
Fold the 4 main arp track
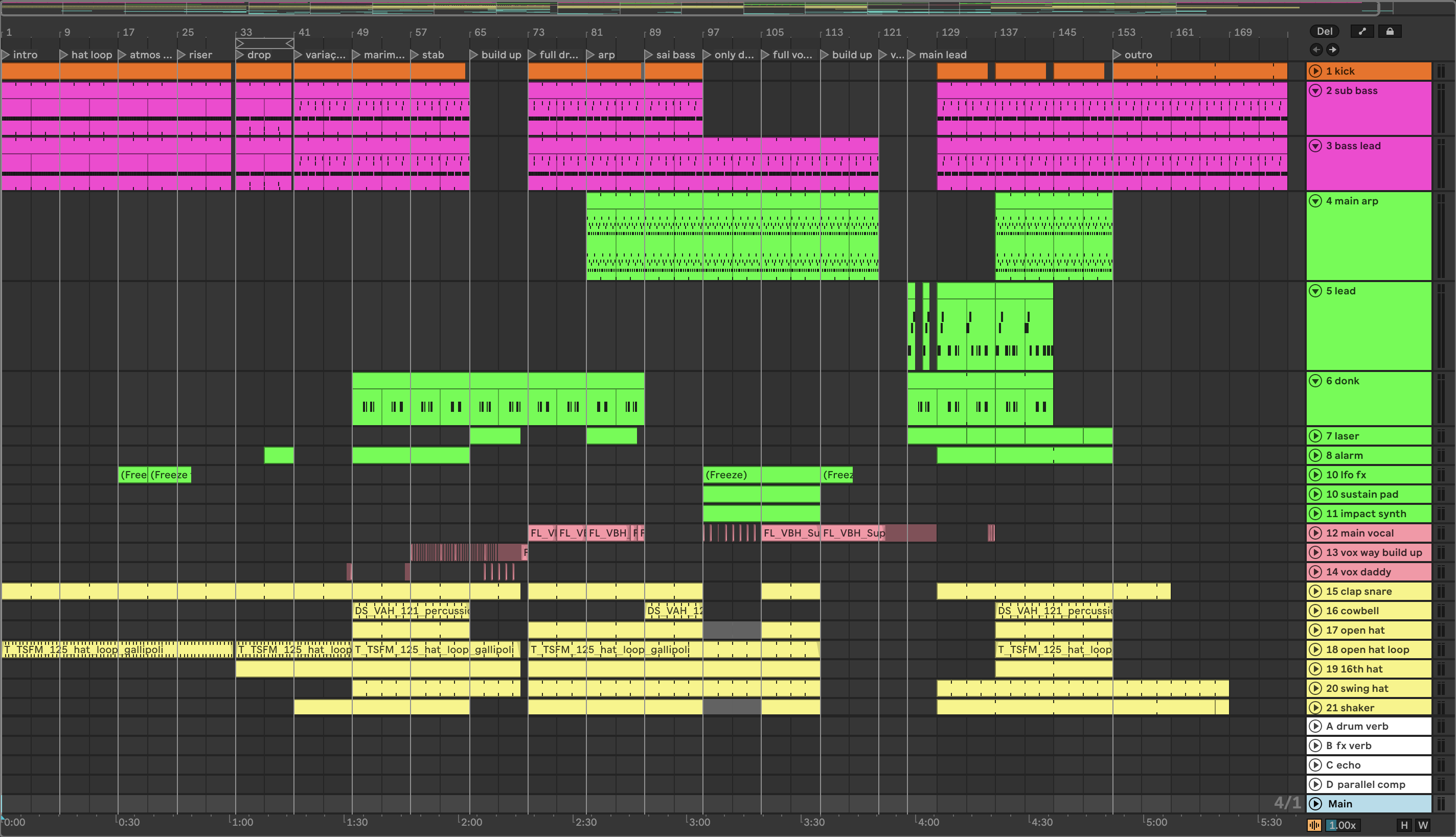pyautogui.click(x=1315, y=201)
